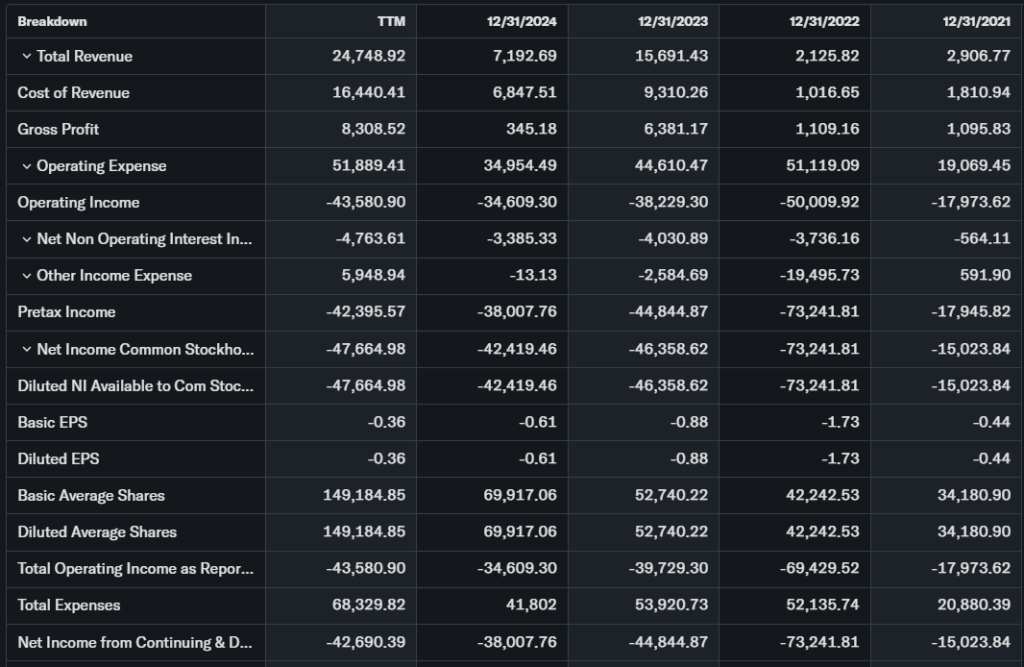Click the Basic Average Shares label
Image resolution: width=1024 pixels, height=667 pixels.
coord(91,496)
